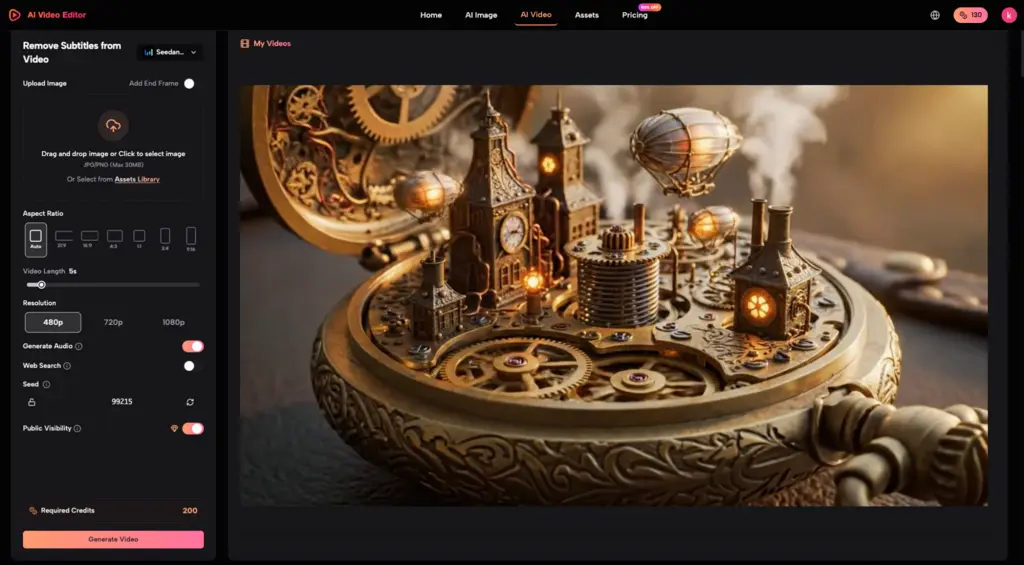Open the Assets Library link
This screenshot has width=1024, height=565.
coord(137,179)
